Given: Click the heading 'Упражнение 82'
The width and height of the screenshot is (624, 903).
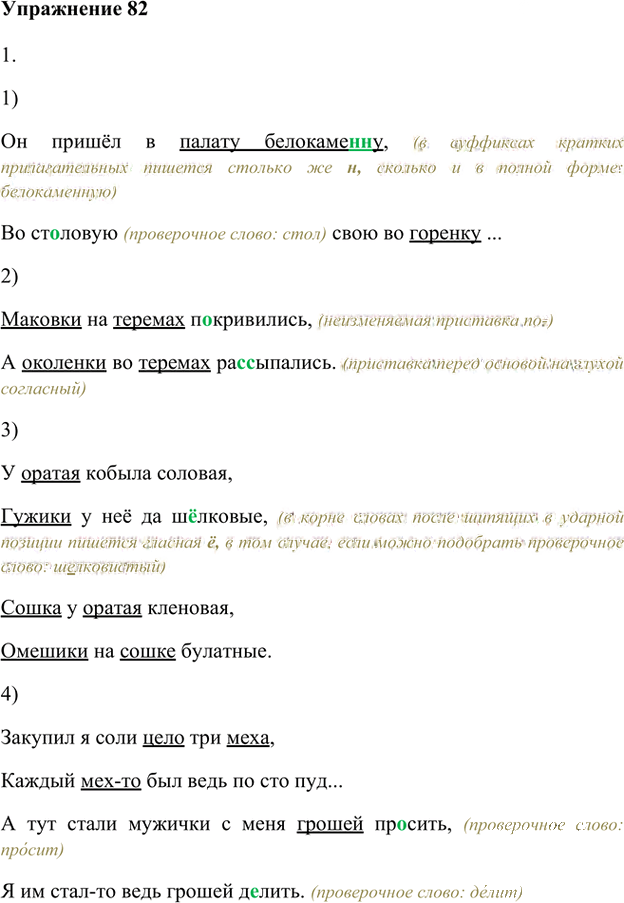Looking at the screenshot, I should click(x=74, y=9).
